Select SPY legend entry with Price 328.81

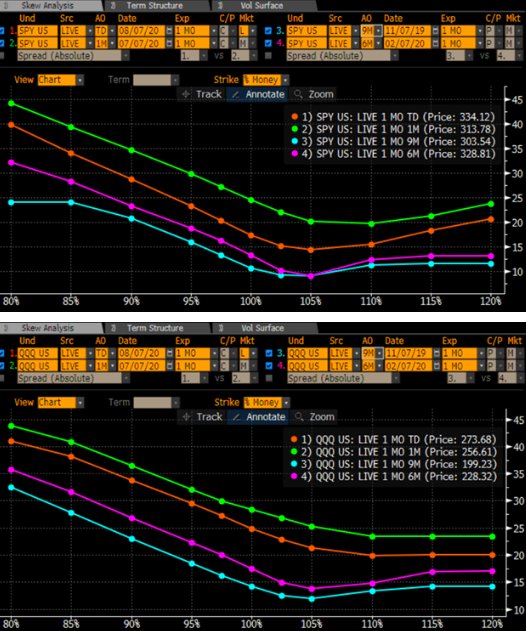tap(393, 153)
